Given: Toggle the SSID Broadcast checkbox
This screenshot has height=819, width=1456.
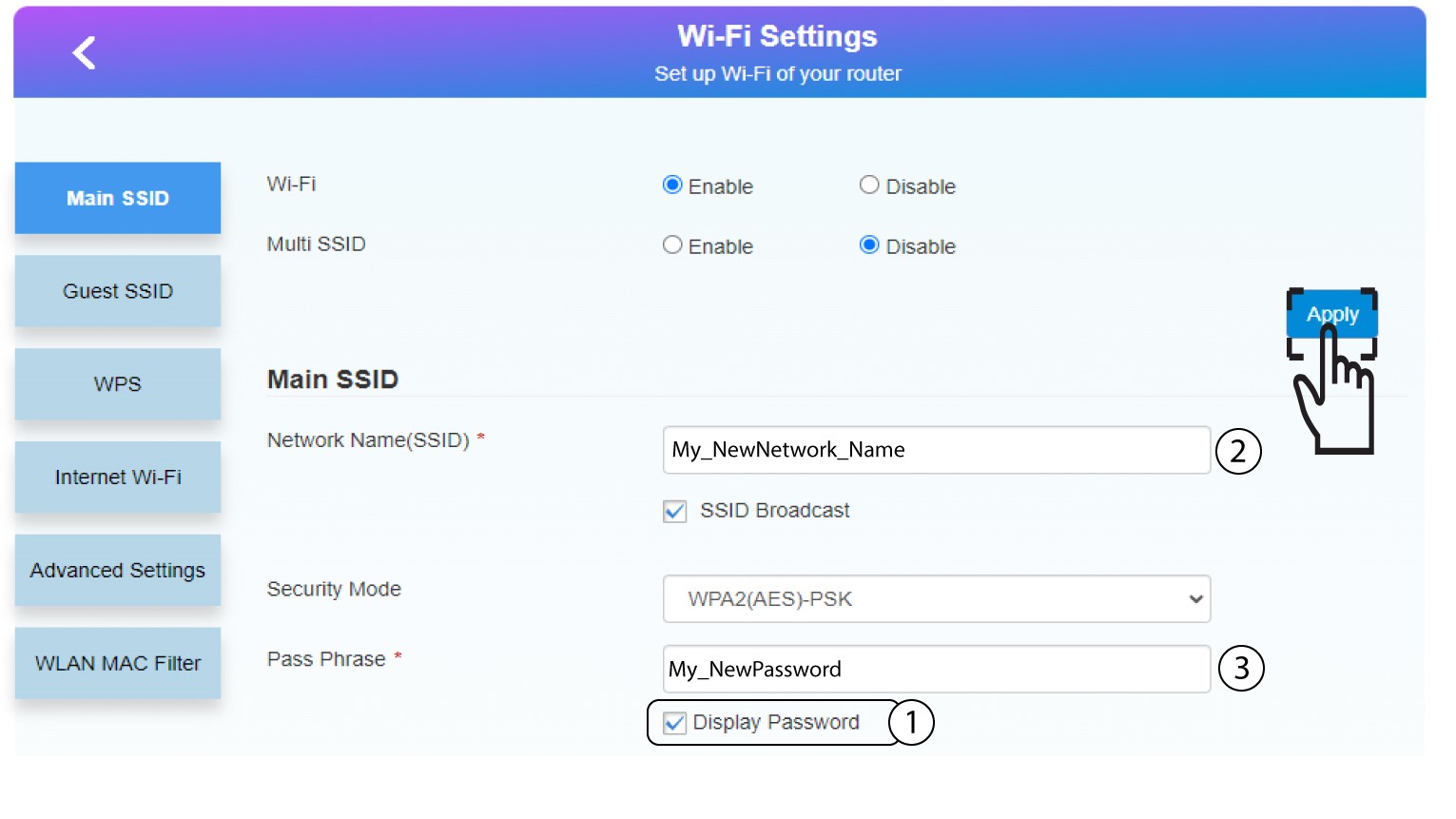Looking at the screenshot, I should [x=675, y=512].
